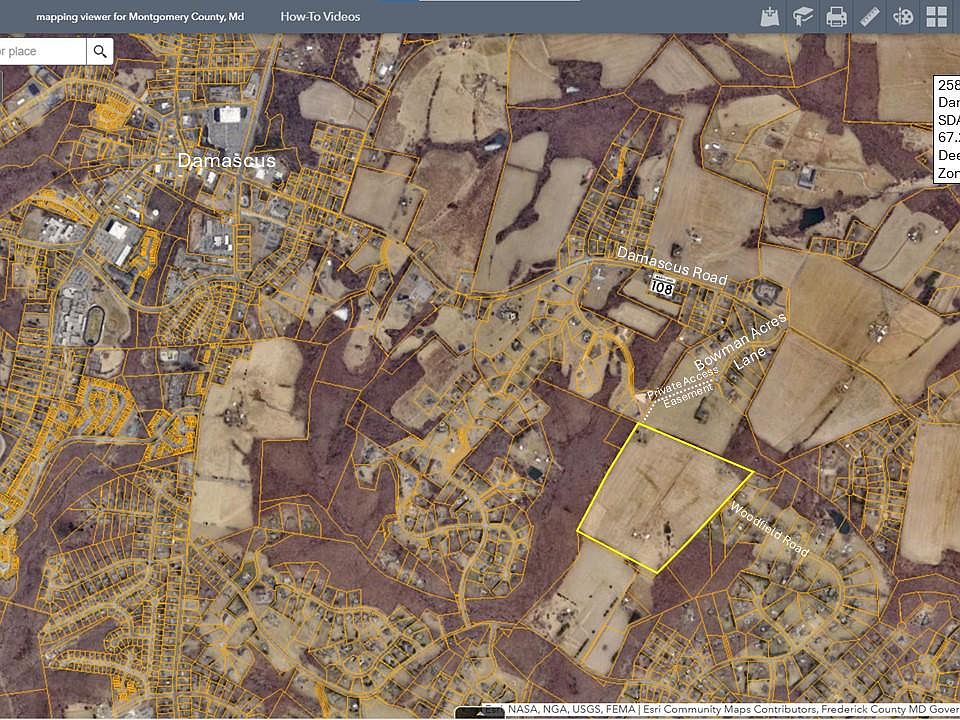Image resolution: width=960 pixels, height=720 pixels.
Task: Click the Damascus Road label
Action: [671, 267]
